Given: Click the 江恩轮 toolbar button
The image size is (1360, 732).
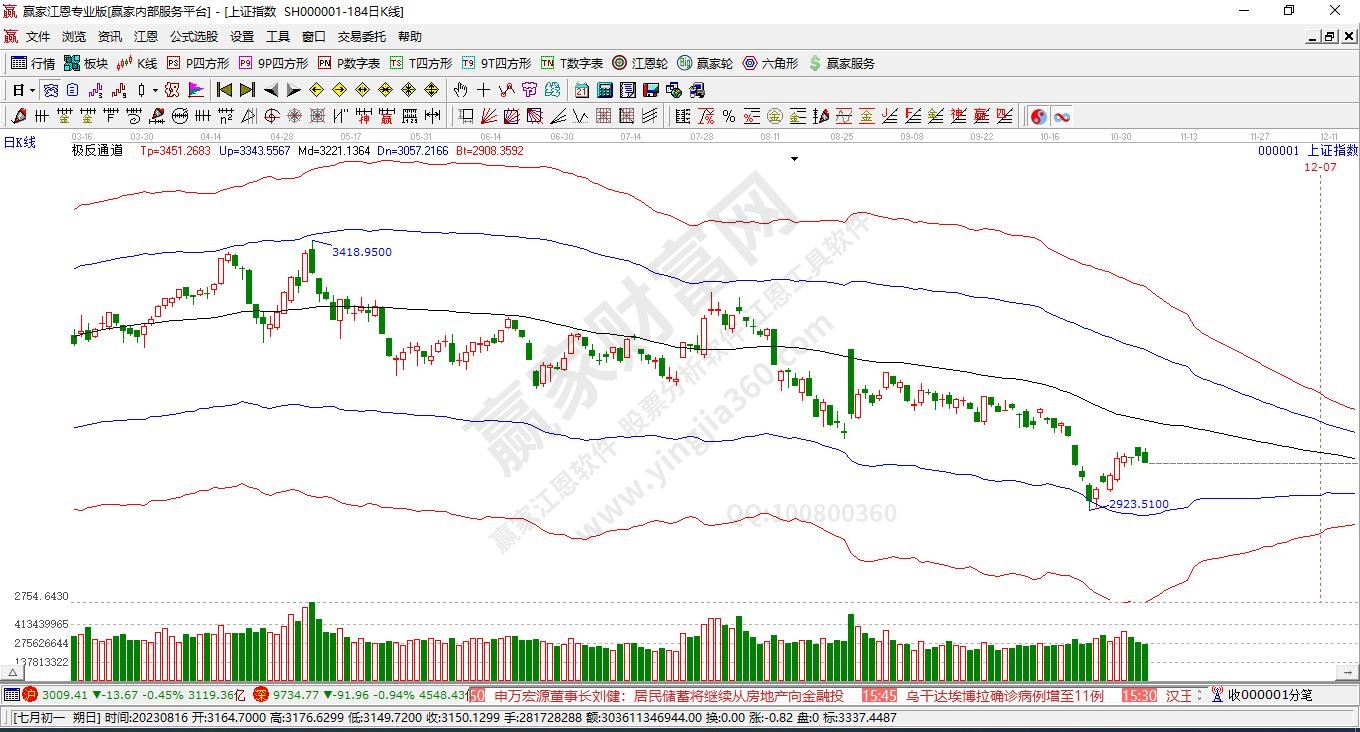Looking at the screenshot, I should click(x=640, y=63).
